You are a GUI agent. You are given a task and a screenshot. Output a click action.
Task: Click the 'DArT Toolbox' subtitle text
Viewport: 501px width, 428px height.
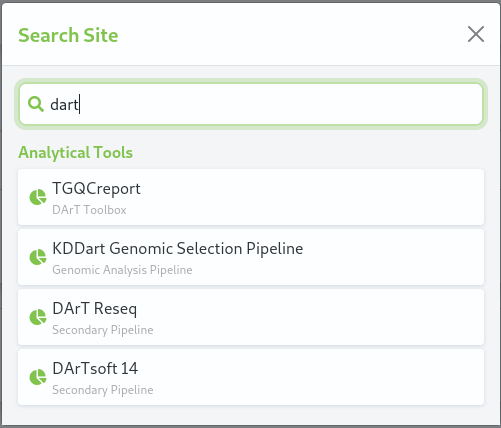[89, 210]
